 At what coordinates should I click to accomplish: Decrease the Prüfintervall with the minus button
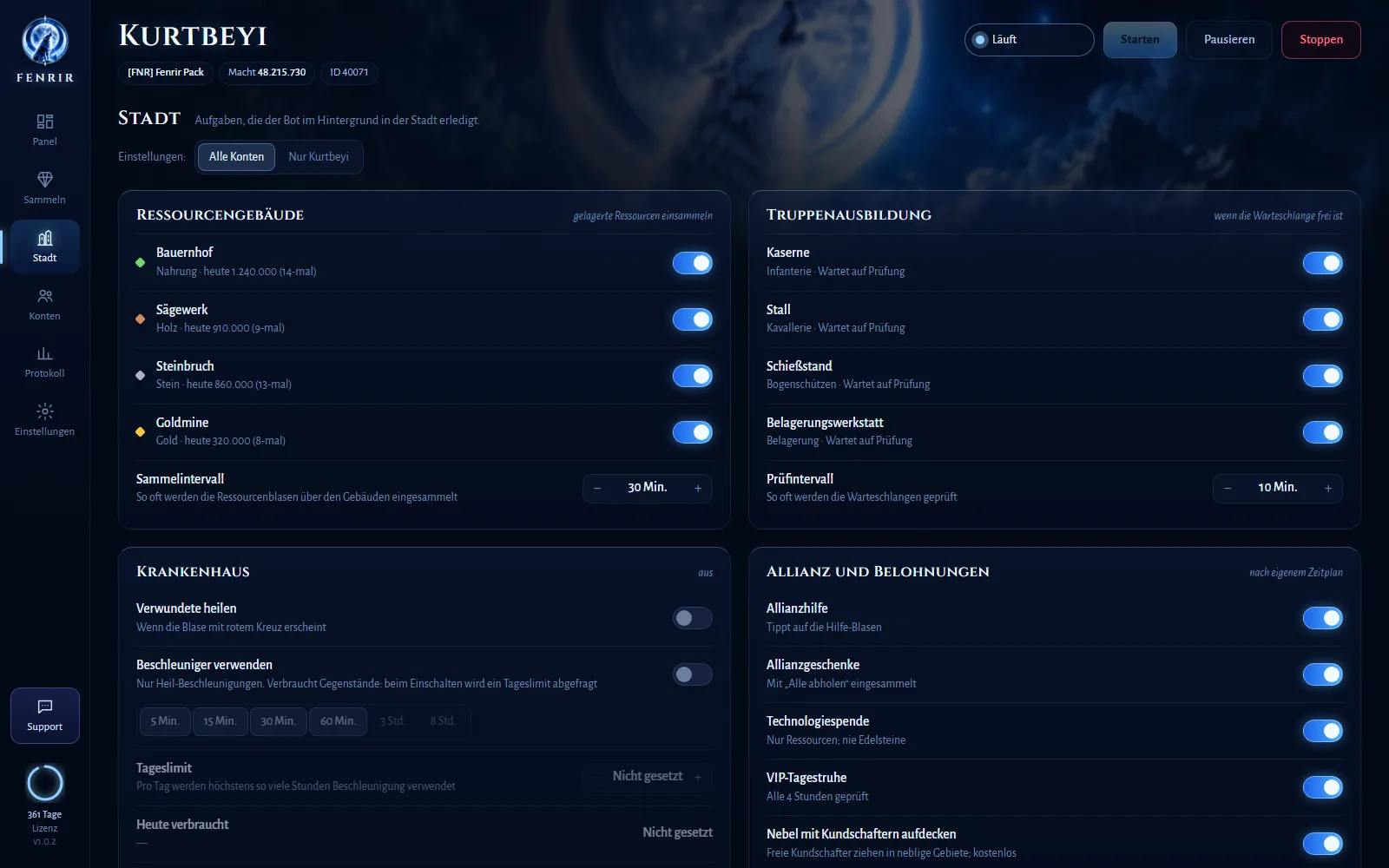pyautogui.click(x=1228, y=489)
